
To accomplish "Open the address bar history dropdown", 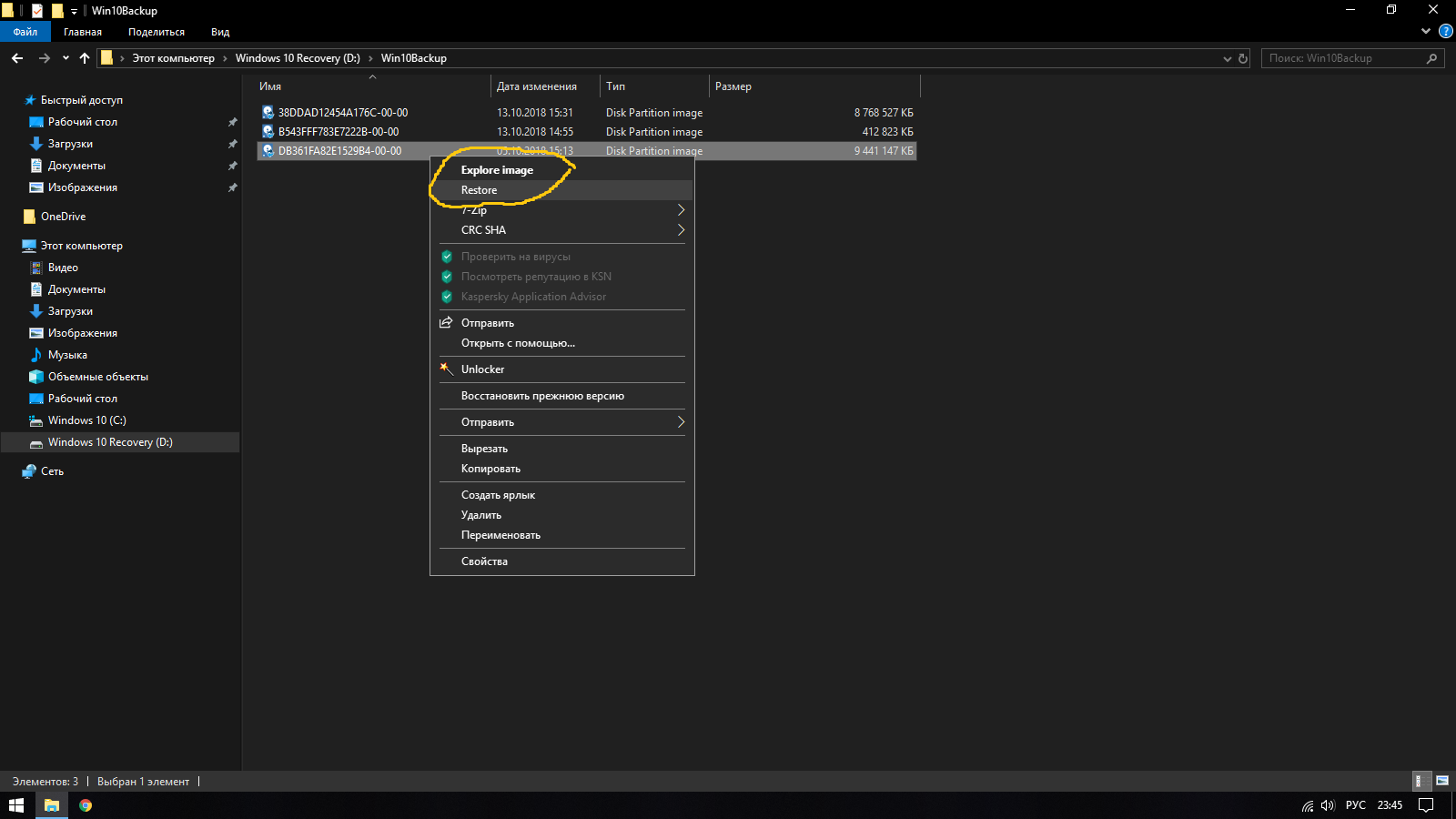I will 1227,58.
